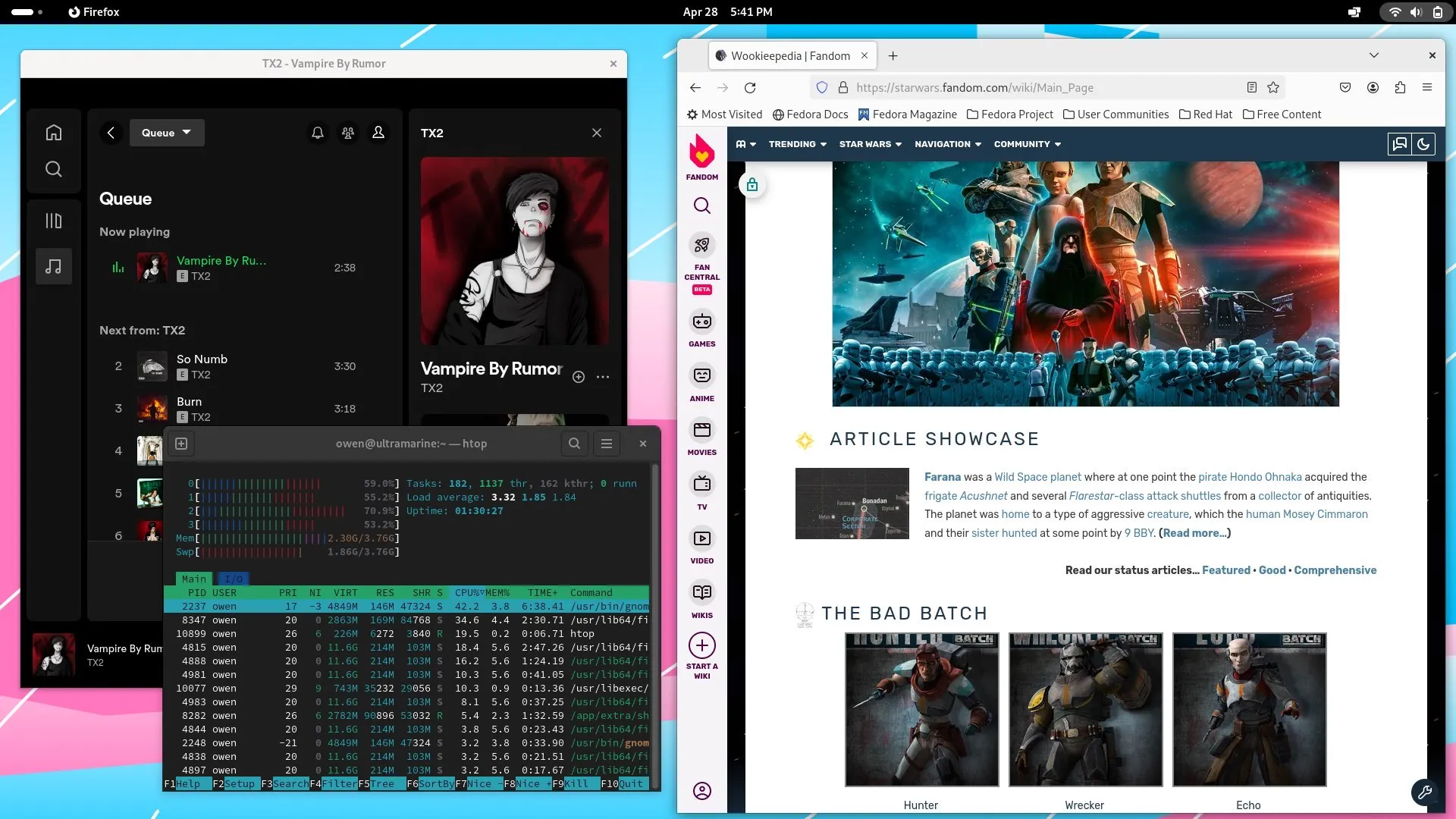Open Spotify friend activity icon

pyautogui.click(x=348, y=133)
